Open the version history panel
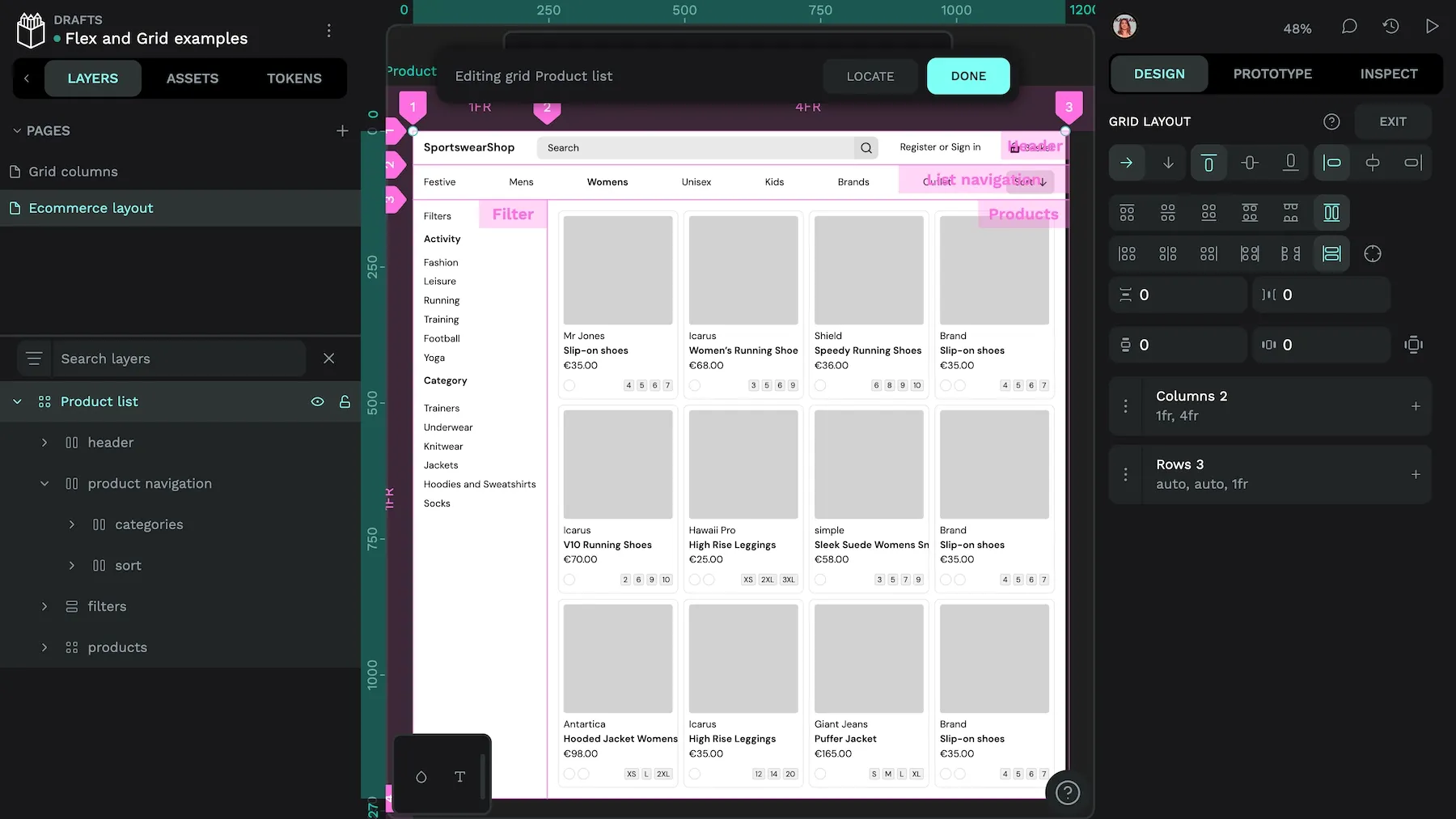 (1390, 26)
